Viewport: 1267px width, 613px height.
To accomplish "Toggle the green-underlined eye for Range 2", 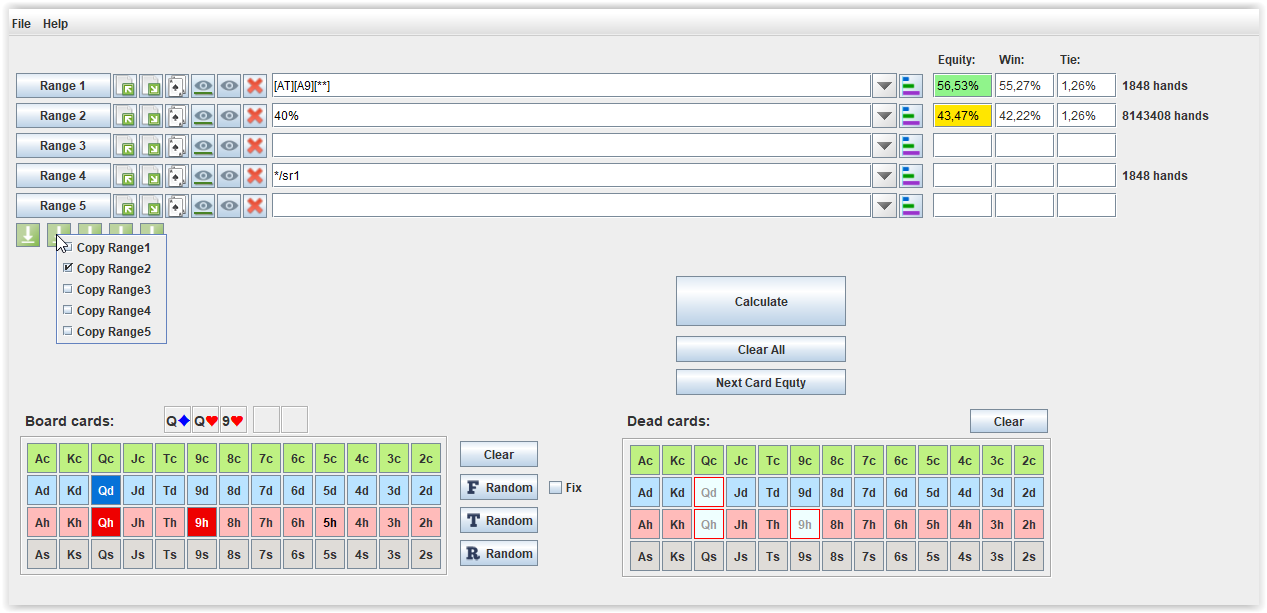I will pyautogui.click(x=203, y=116).
